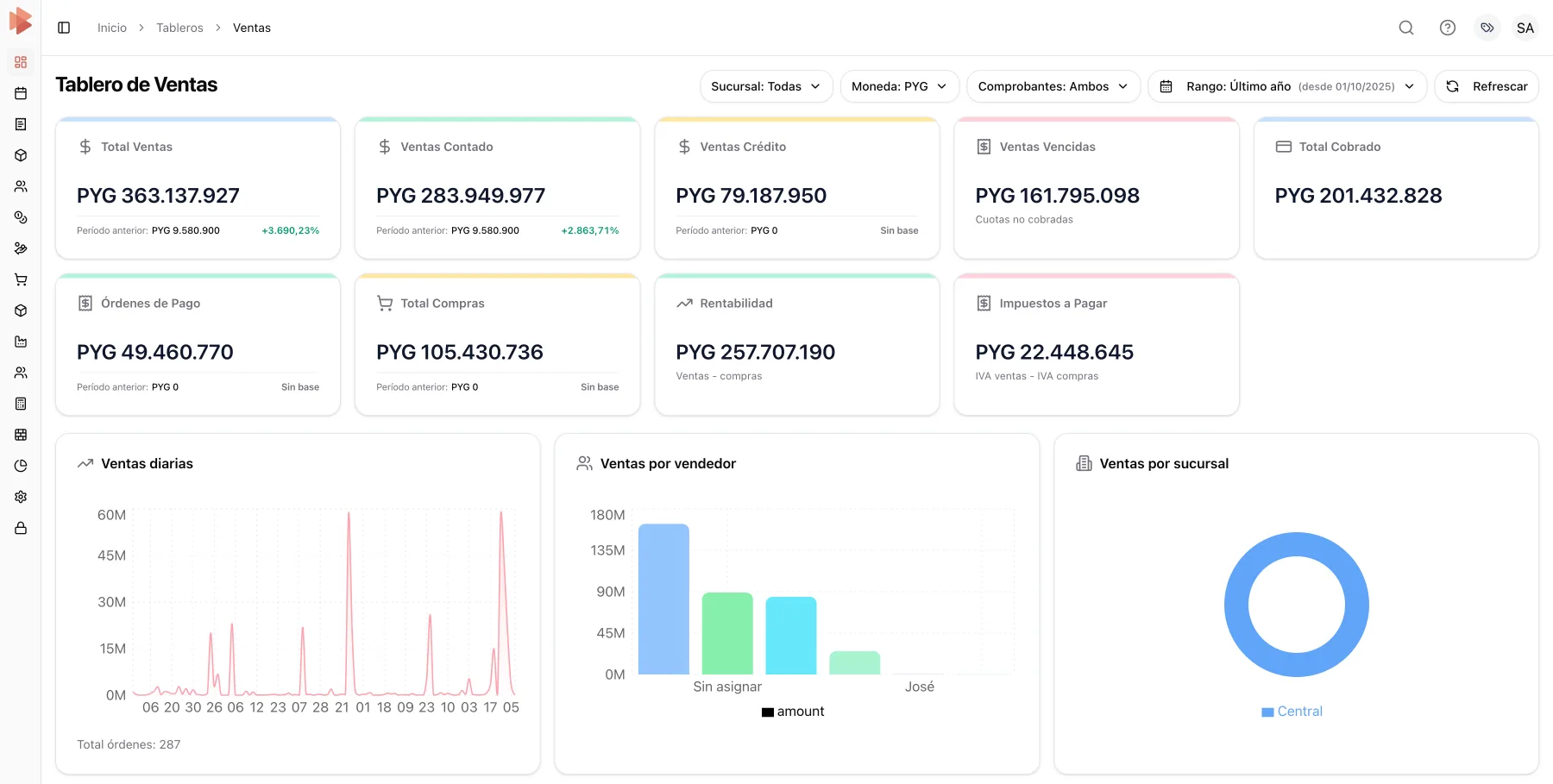Click the PYG 257.707.190 profitability value
This screenshot has width=1553, height=784.
click(756, 352)
